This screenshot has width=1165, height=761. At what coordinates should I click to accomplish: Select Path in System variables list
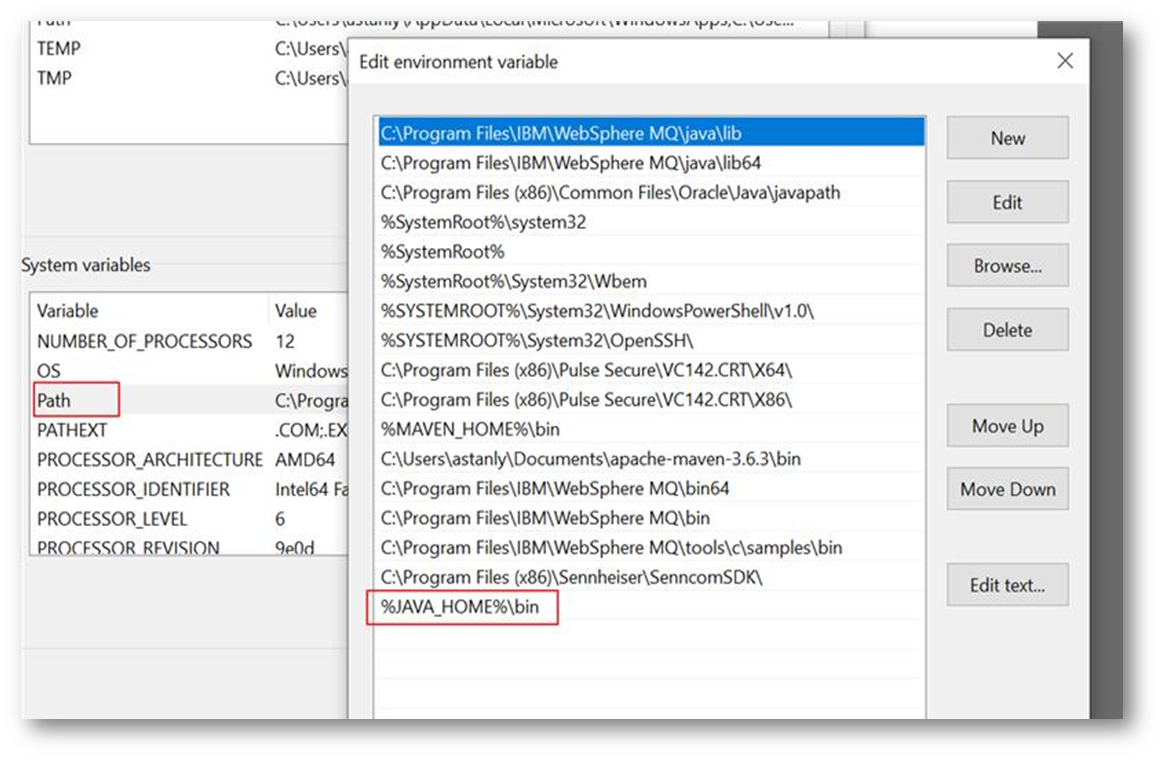[55, 400]
